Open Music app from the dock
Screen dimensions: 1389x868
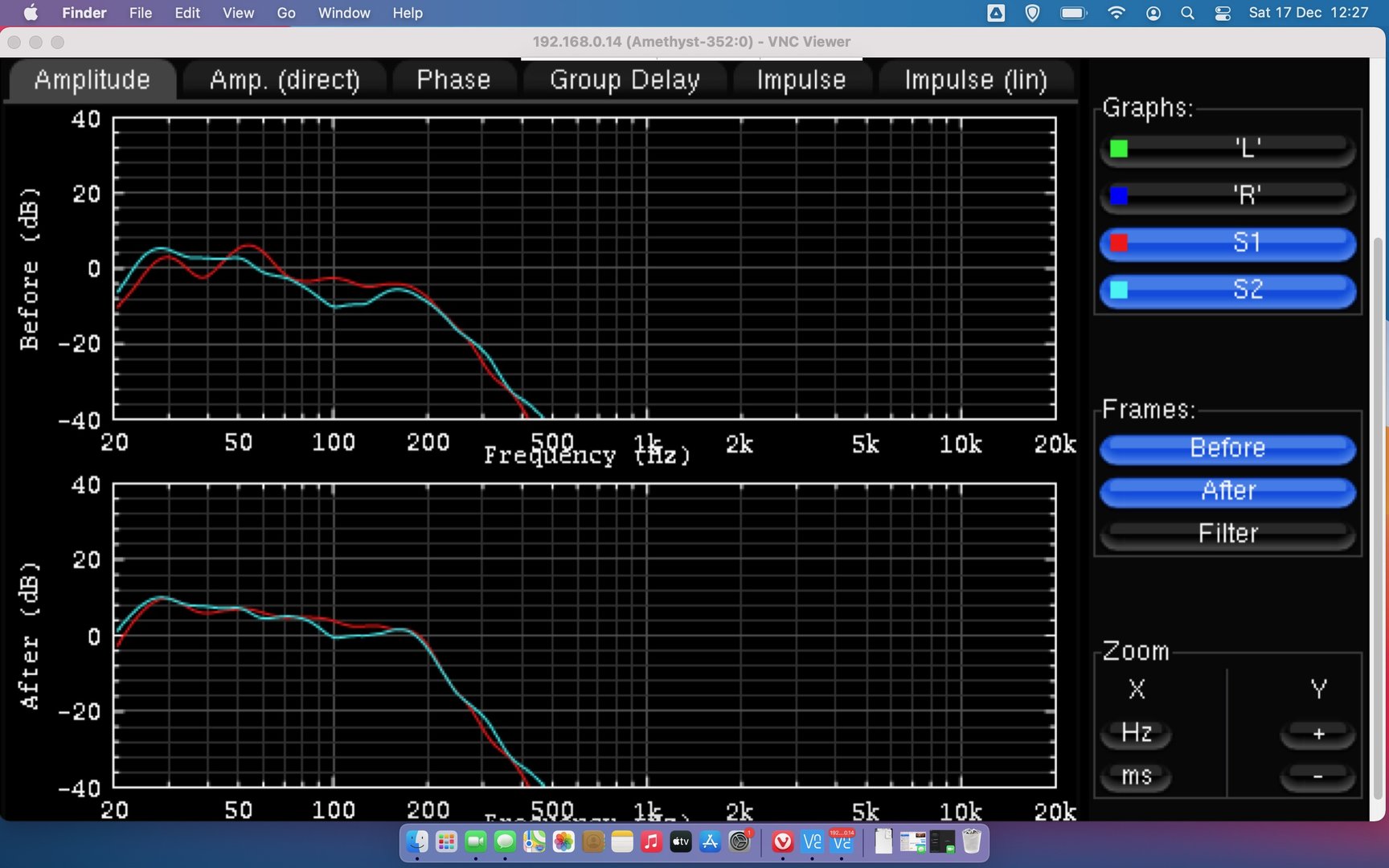[651, 841]
